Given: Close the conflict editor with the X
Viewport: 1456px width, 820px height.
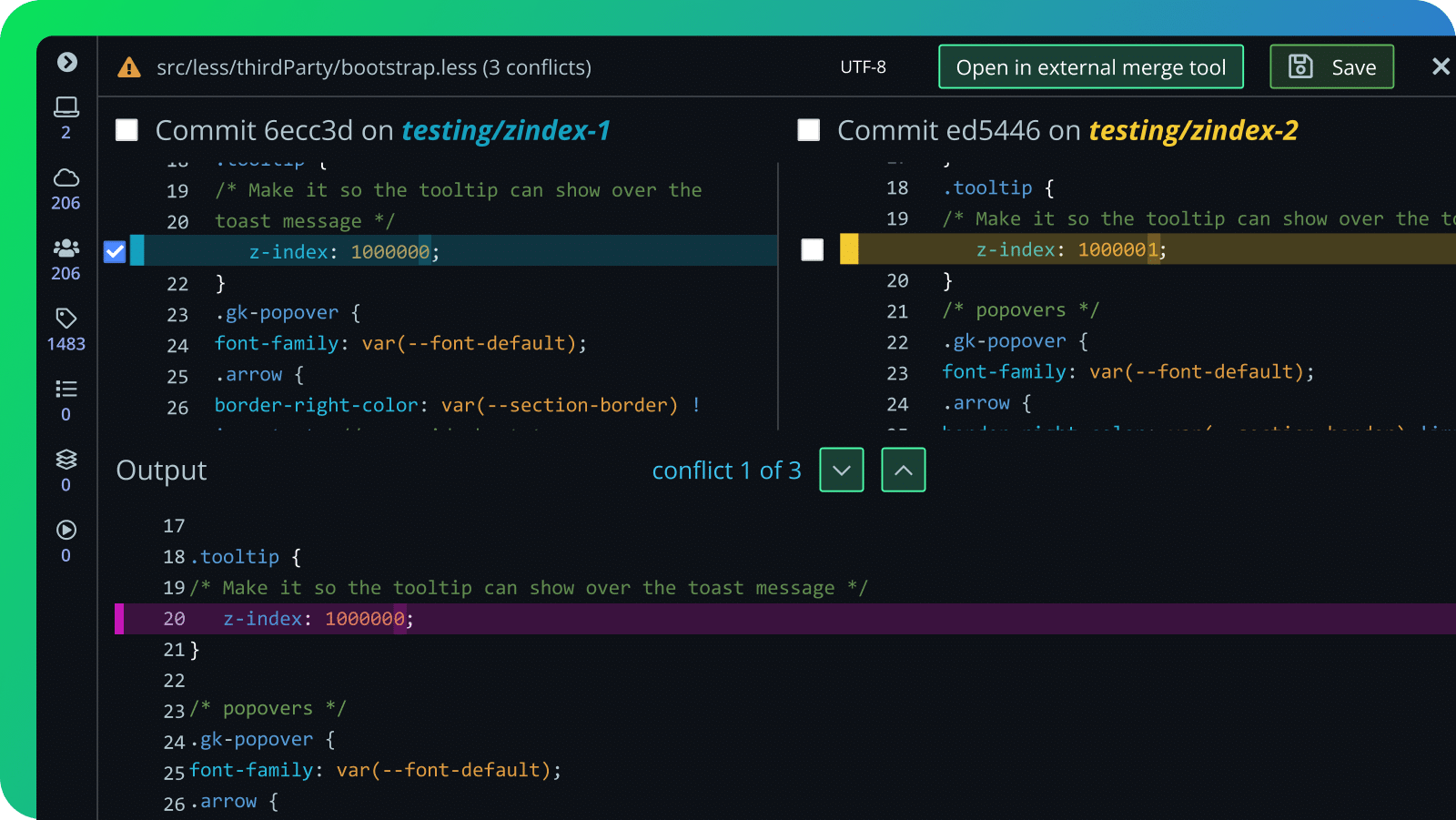Looking at the screenshot, I should click(1441, 66).
